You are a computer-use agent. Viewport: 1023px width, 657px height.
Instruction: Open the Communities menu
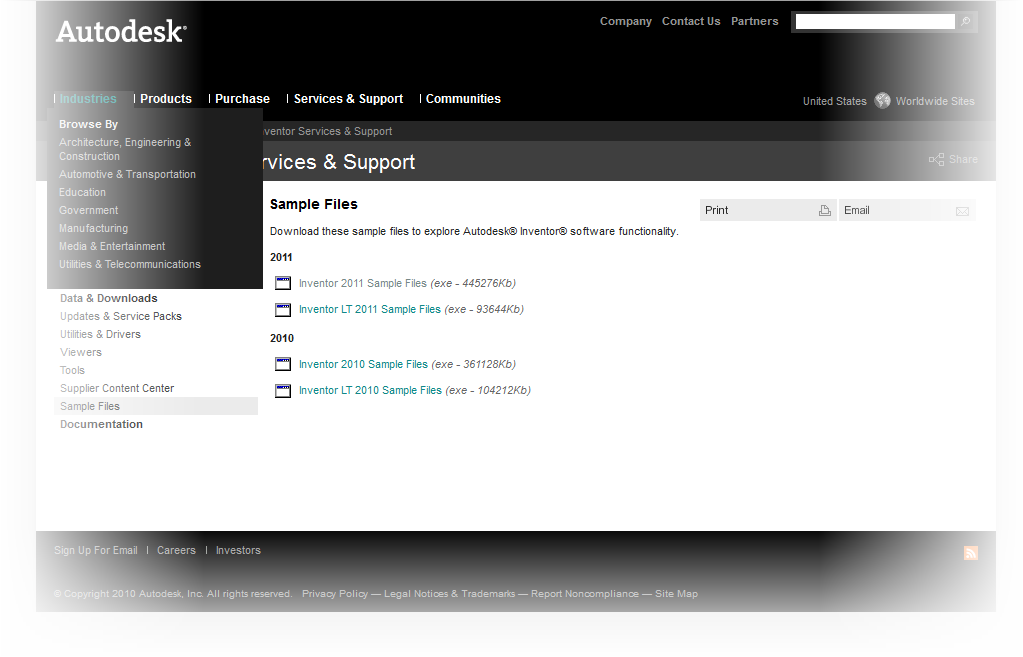[x=463, y=98]
